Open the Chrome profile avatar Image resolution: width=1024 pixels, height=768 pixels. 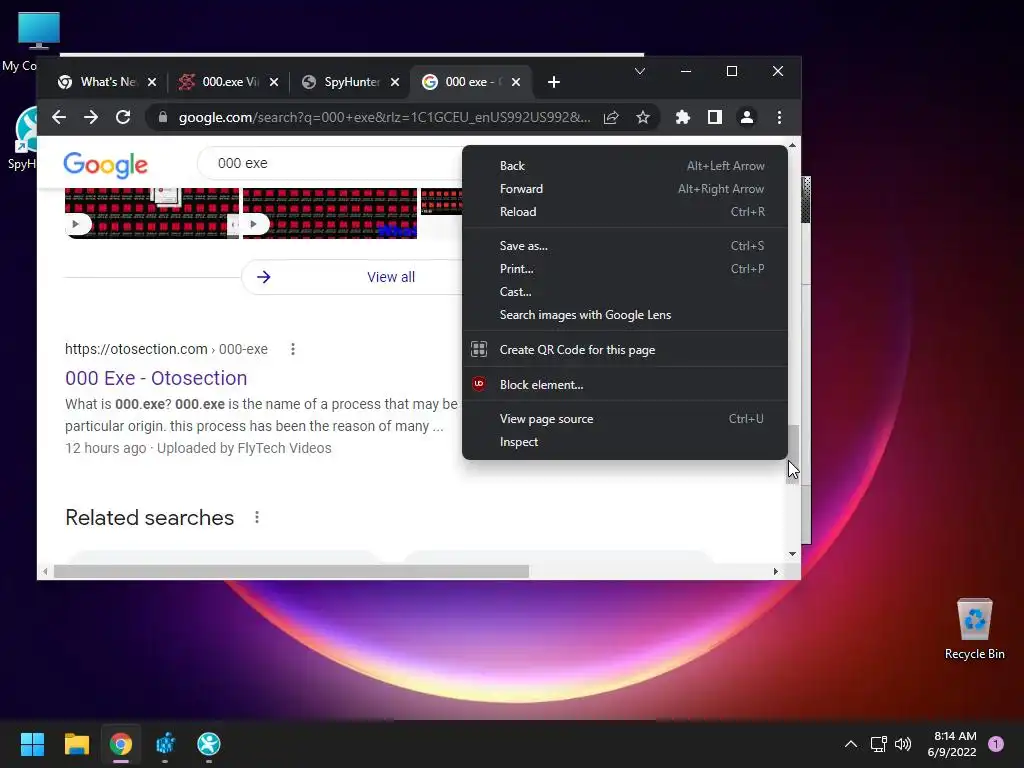point(746,118)
